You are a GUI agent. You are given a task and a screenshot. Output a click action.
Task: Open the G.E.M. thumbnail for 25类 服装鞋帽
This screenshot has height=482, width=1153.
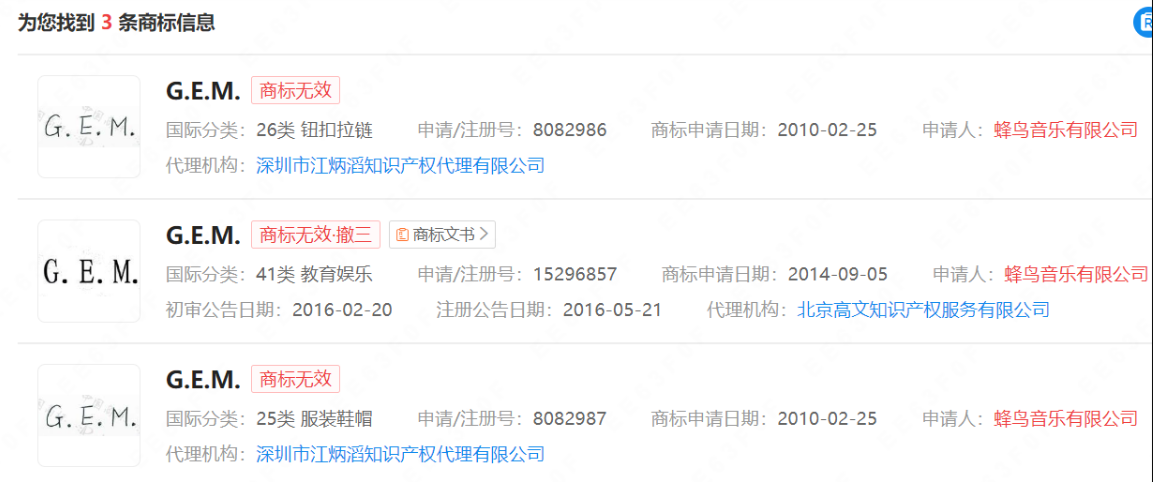(89, 415)
